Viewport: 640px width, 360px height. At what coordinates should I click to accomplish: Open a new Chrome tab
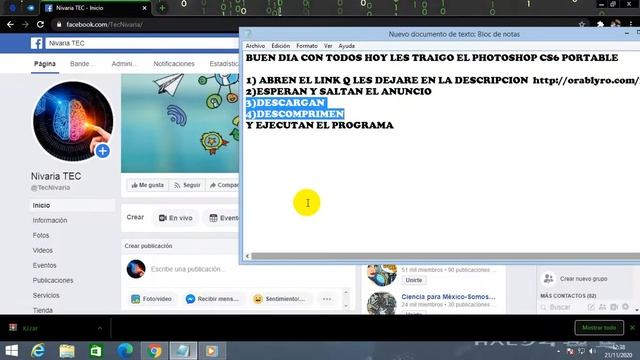click(162, 8)
